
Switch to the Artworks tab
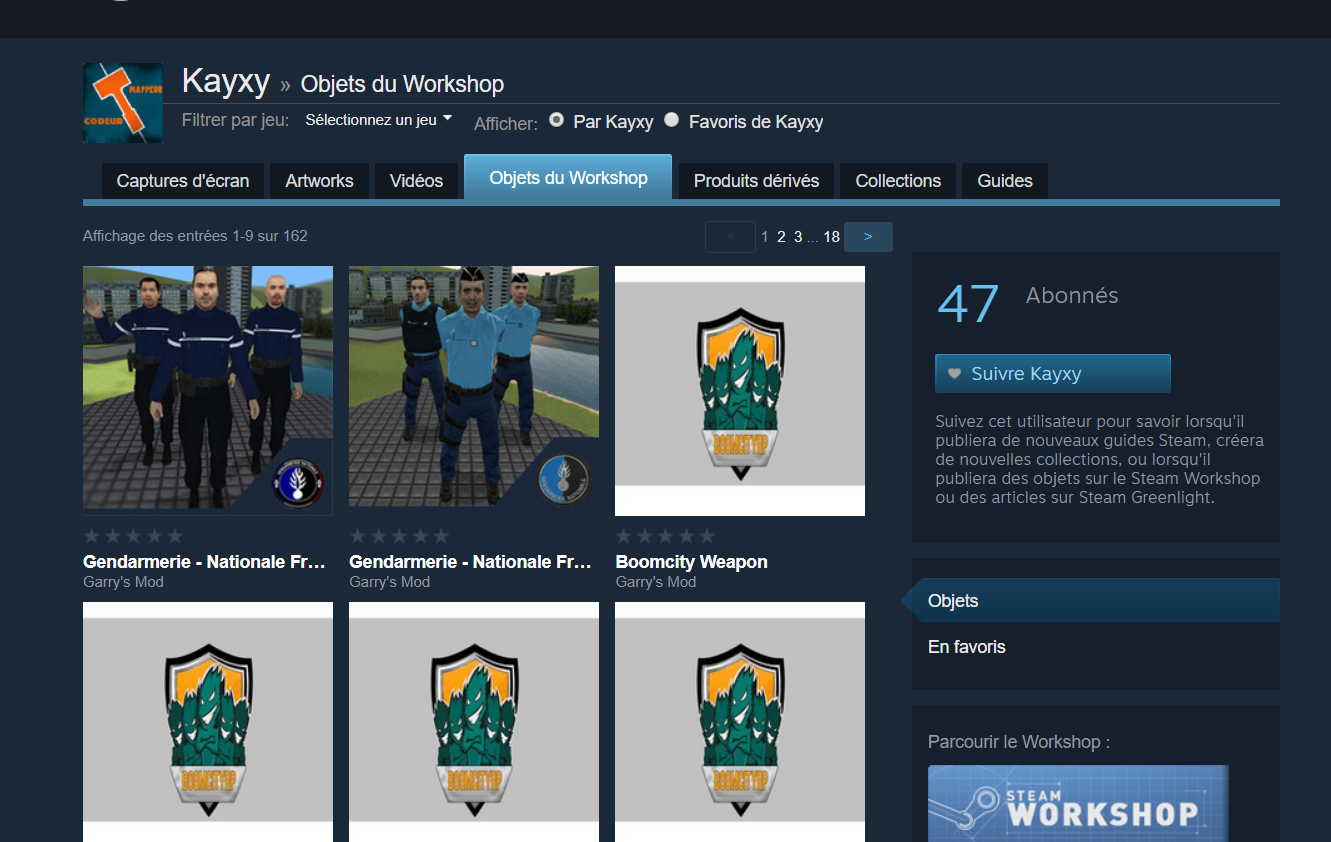point(319,181)
